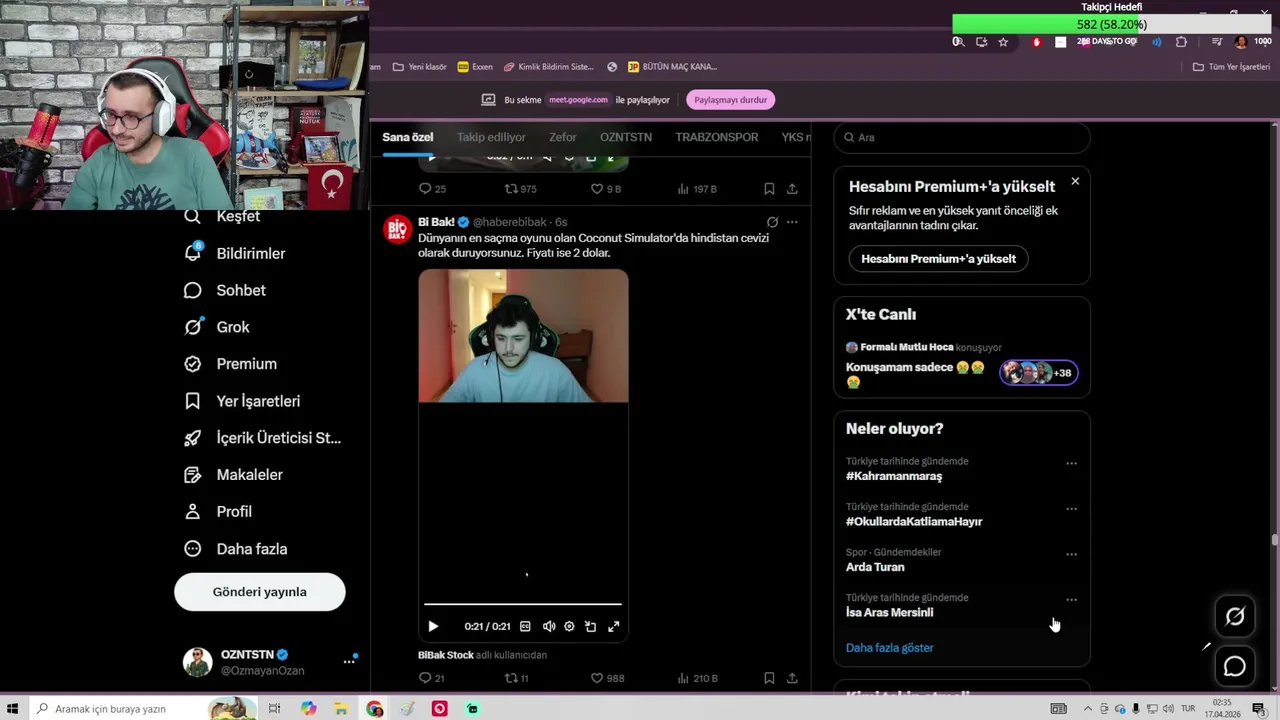This screenshot has width=1280, height=720.
Task: Bookmark page with star icon
Action: [x=1003, y=42]
